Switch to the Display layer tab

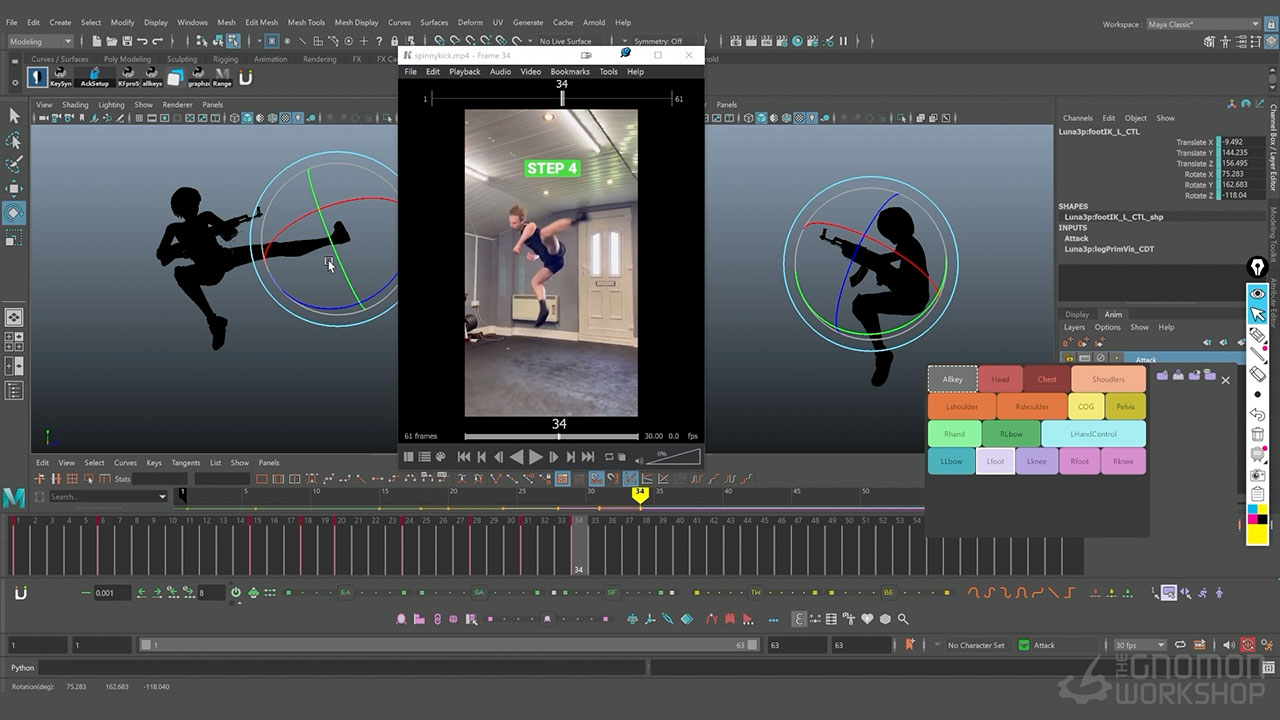click(x=1077, y=314)
